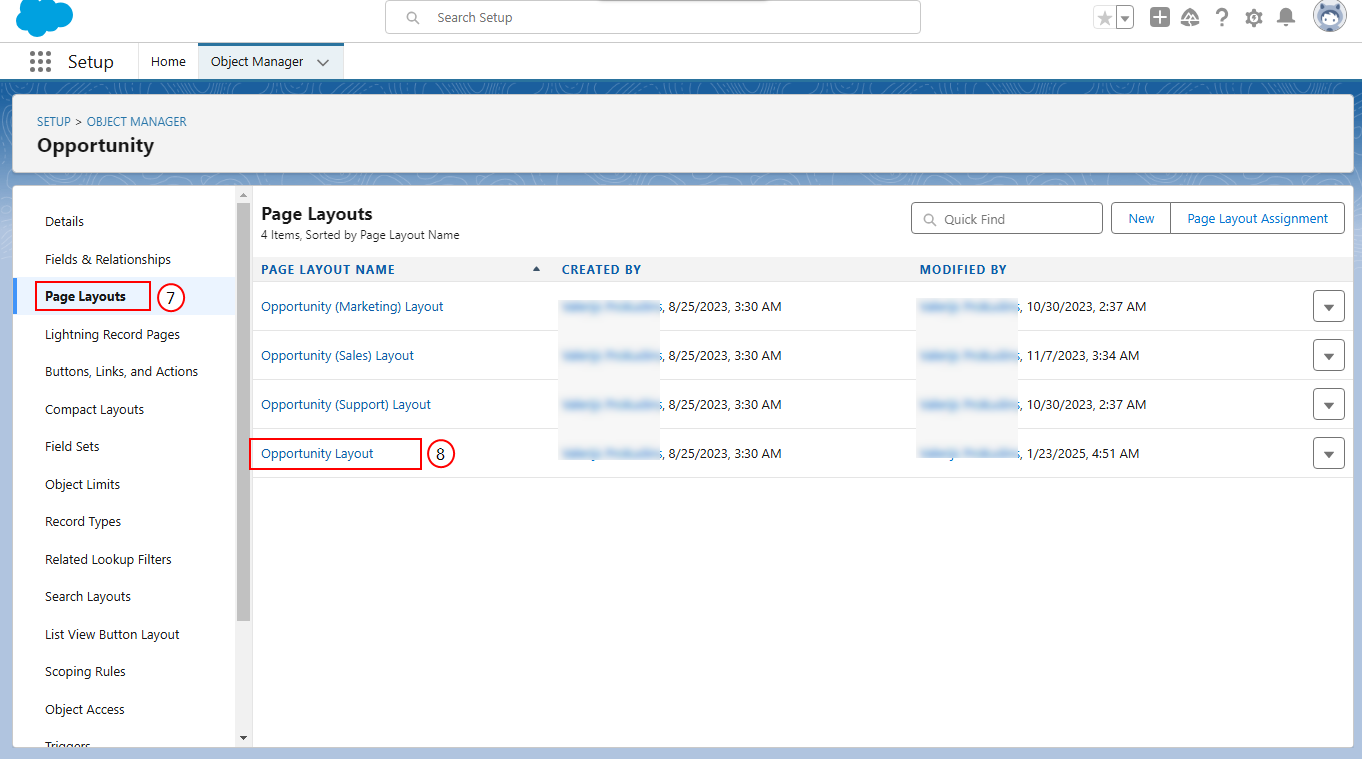Open the user profile avatar
This screenshot has height=759, width=1362.
pyautogui.click(x=1330, y=17)
